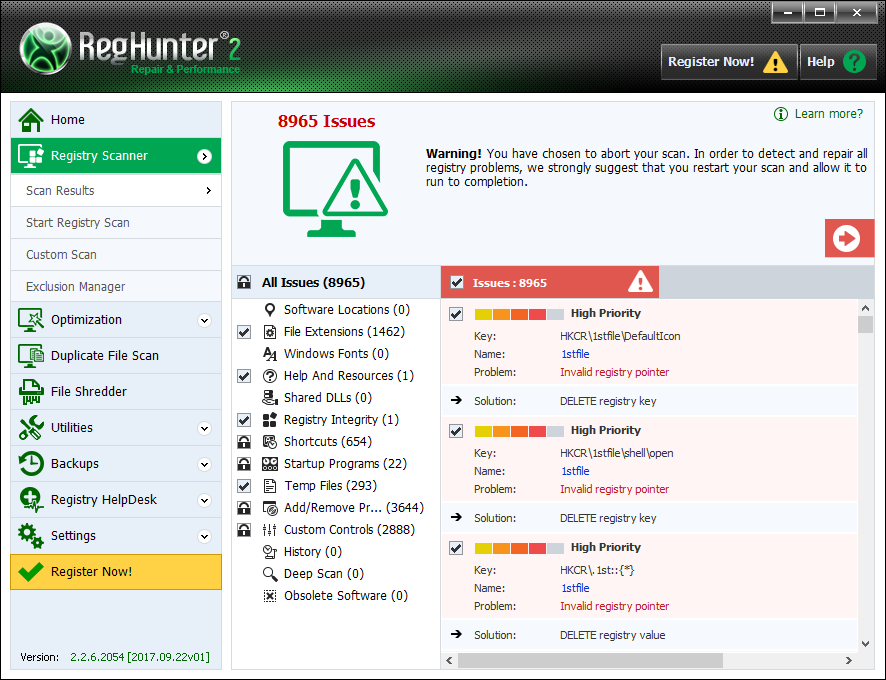Screen dimensions: 886x680
Task: Click the Optimization icon in sidebar
Action: [x=31, y=320]
